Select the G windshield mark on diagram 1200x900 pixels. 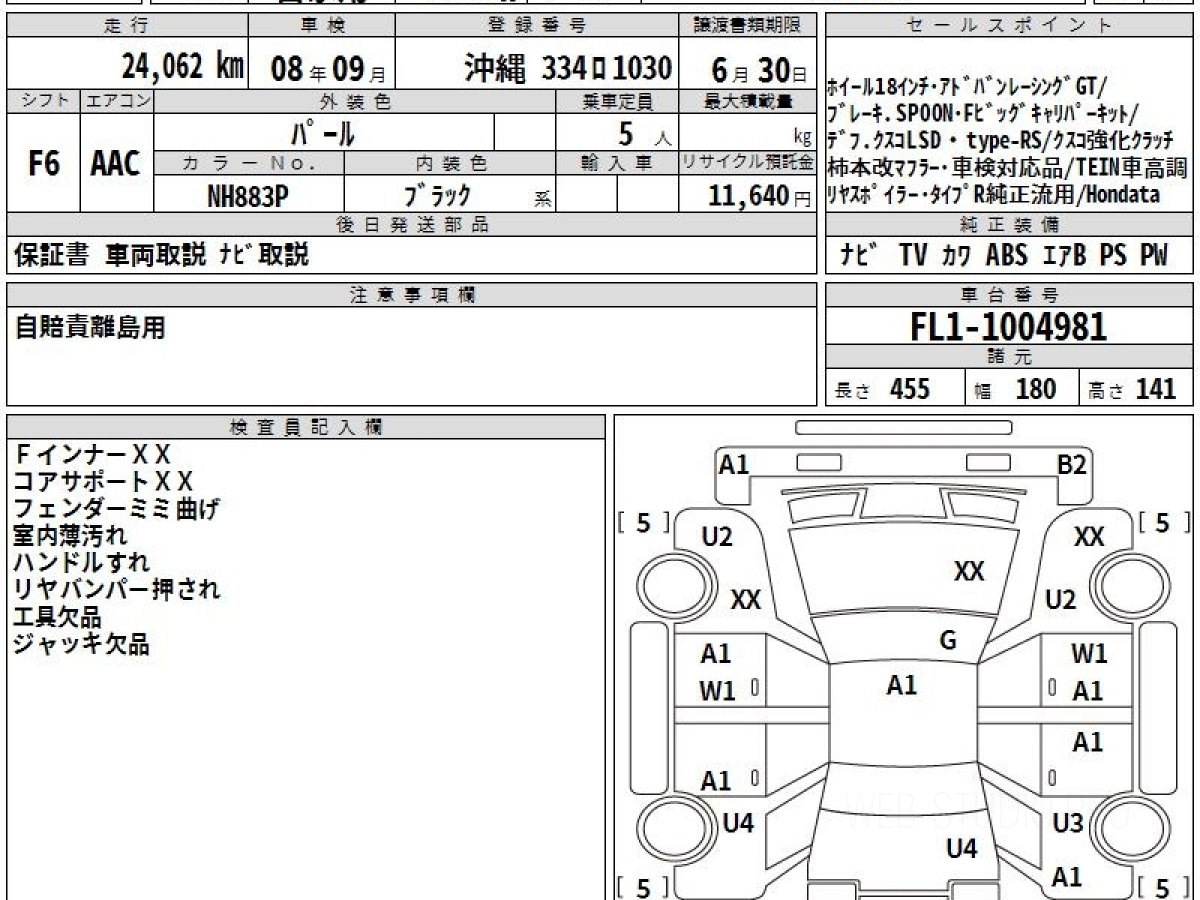(x=948, y=641)
